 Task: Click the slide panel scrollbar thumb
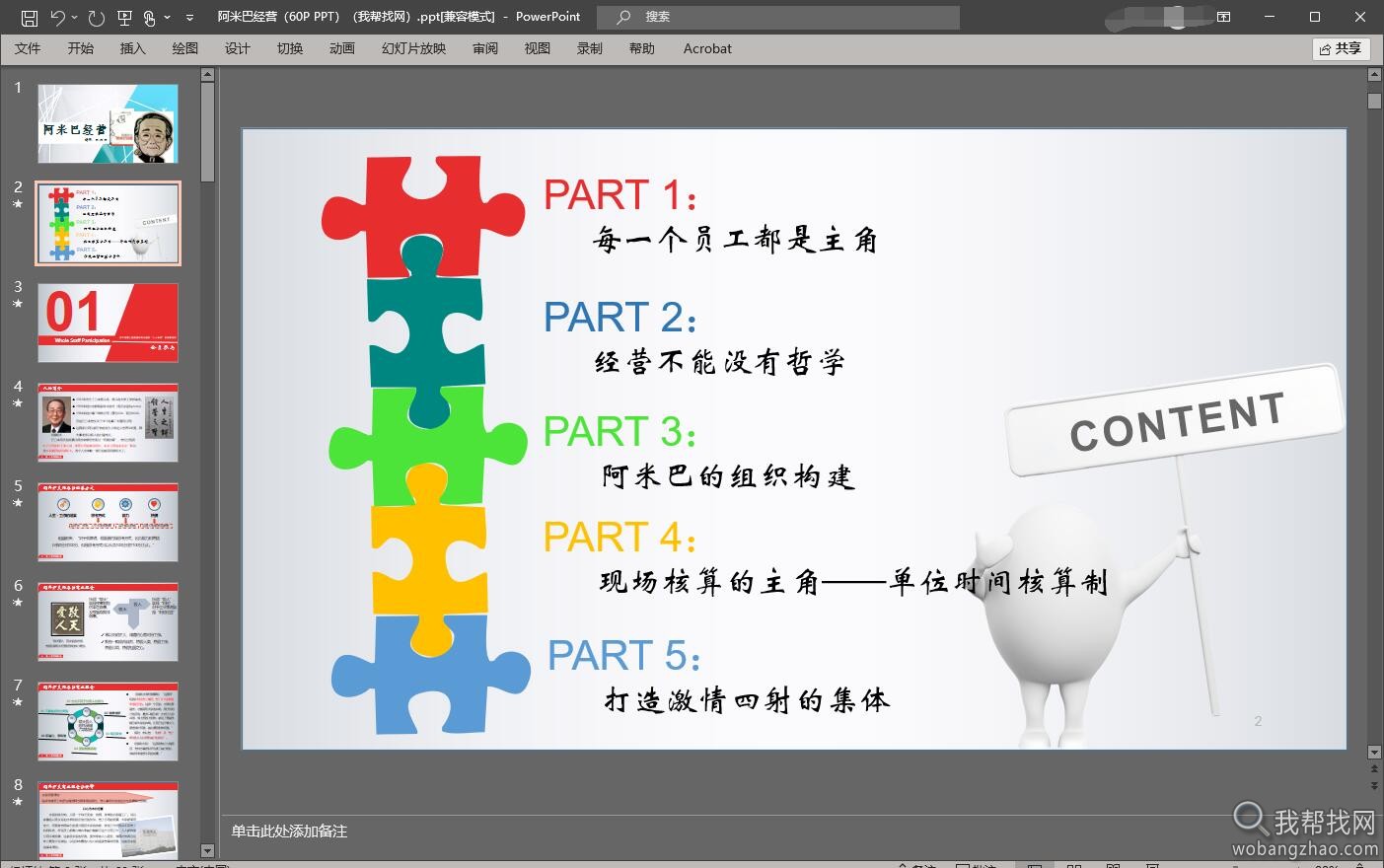[207, 132]
